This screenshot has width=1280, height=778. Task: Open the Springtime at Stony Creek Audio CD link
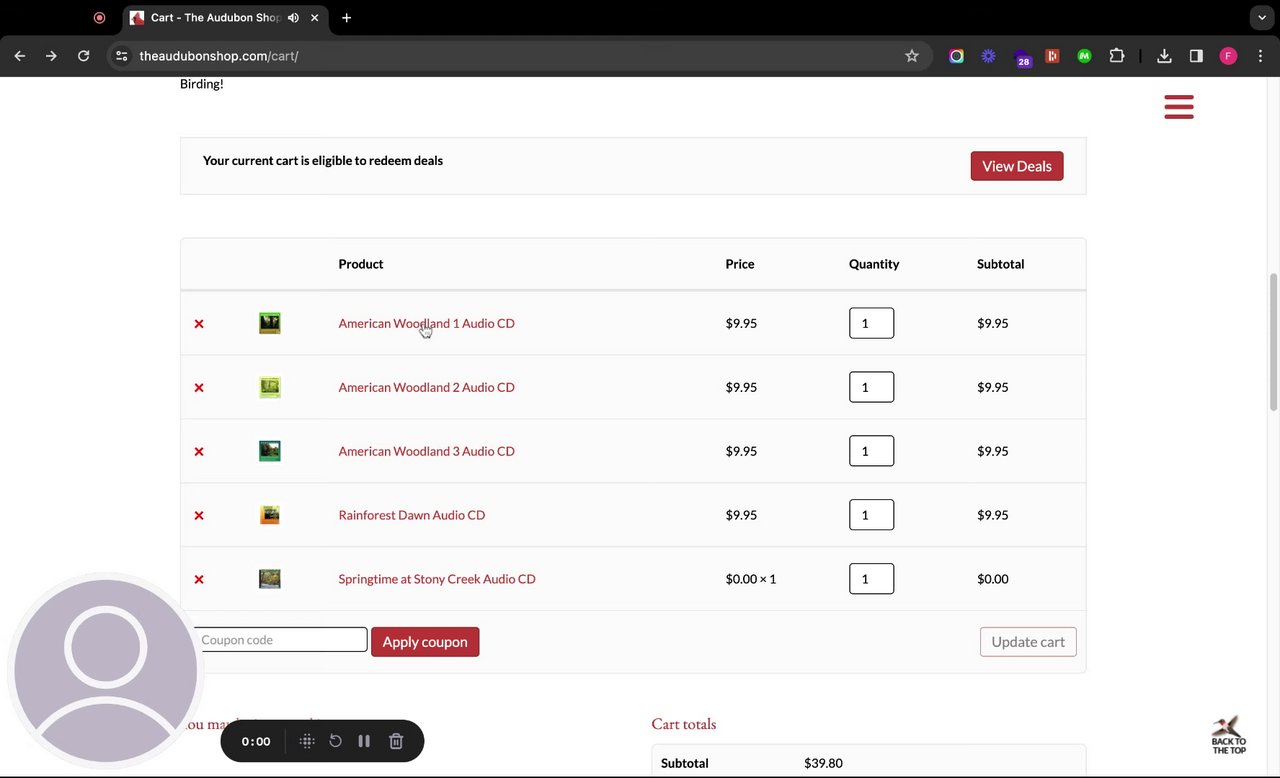click(437, 579)
